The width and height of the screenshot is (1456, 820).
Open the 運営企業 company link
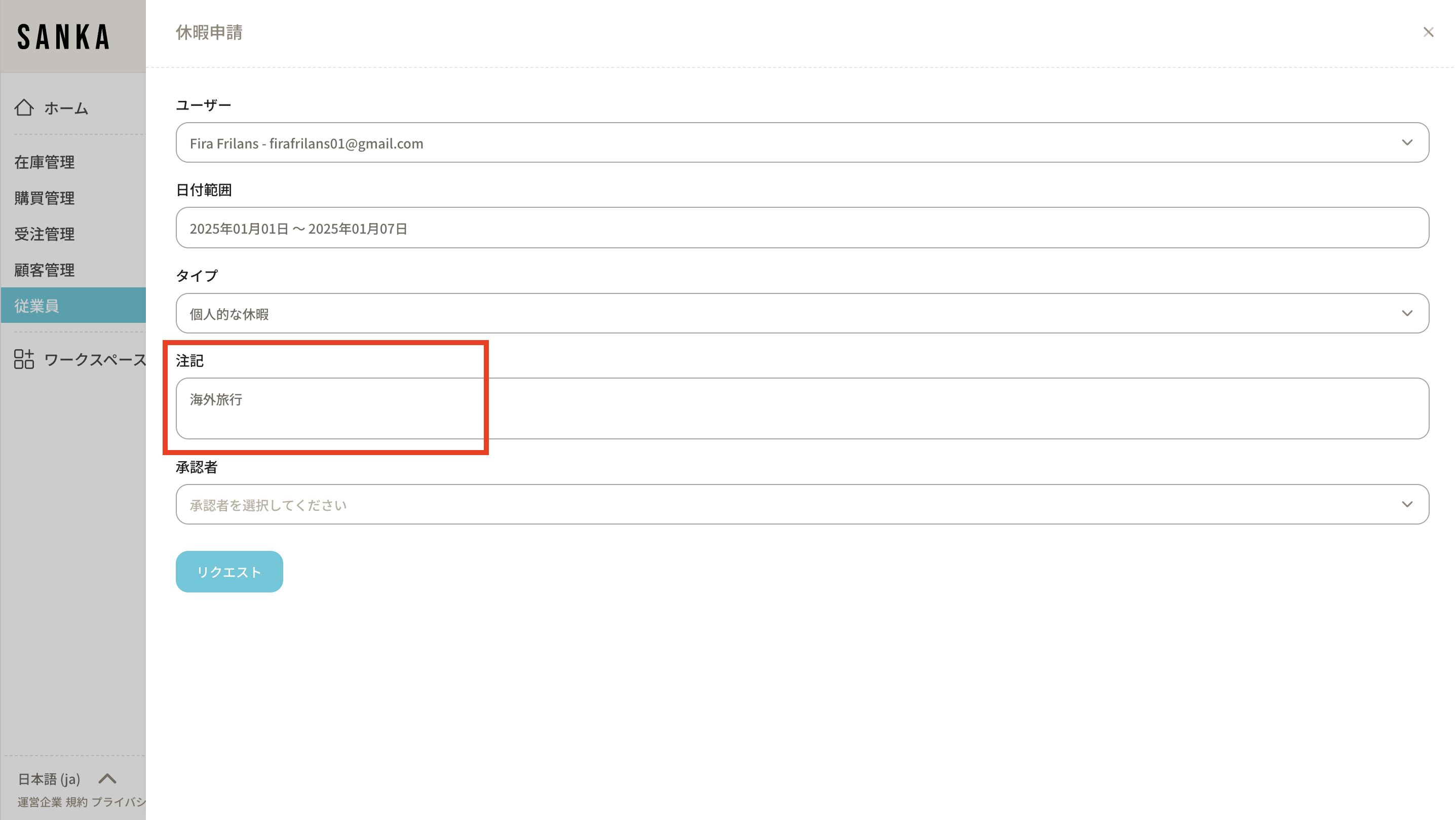[39, 802]
